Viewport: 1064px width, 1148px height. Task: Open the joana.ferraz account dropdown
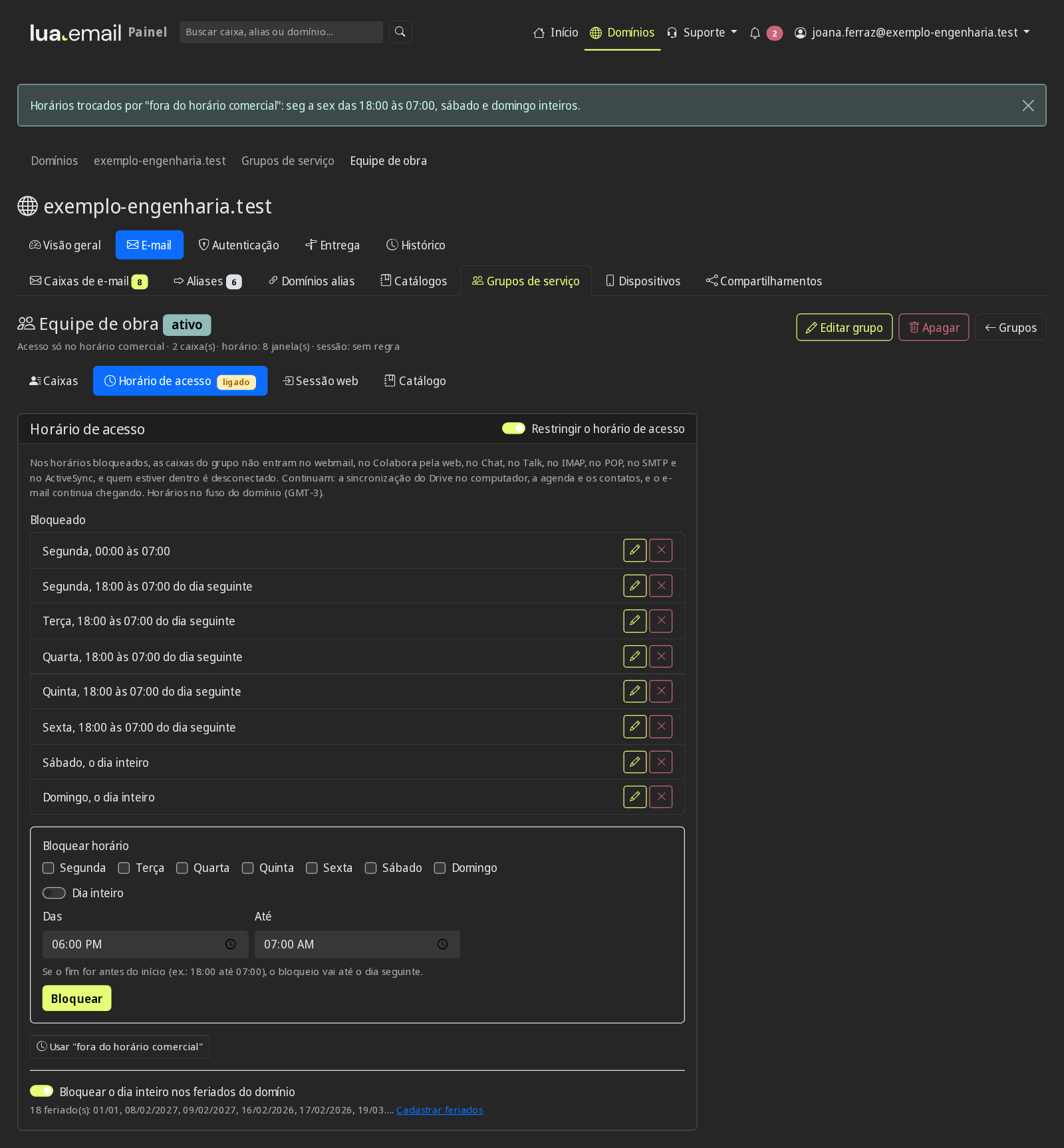912,33
